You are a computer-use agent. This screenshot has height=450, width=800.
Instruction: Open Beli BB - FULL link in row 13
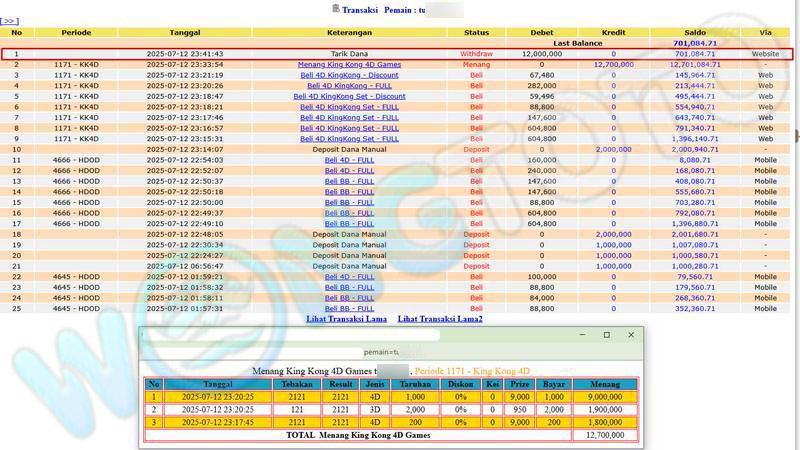tap(349, 181)
